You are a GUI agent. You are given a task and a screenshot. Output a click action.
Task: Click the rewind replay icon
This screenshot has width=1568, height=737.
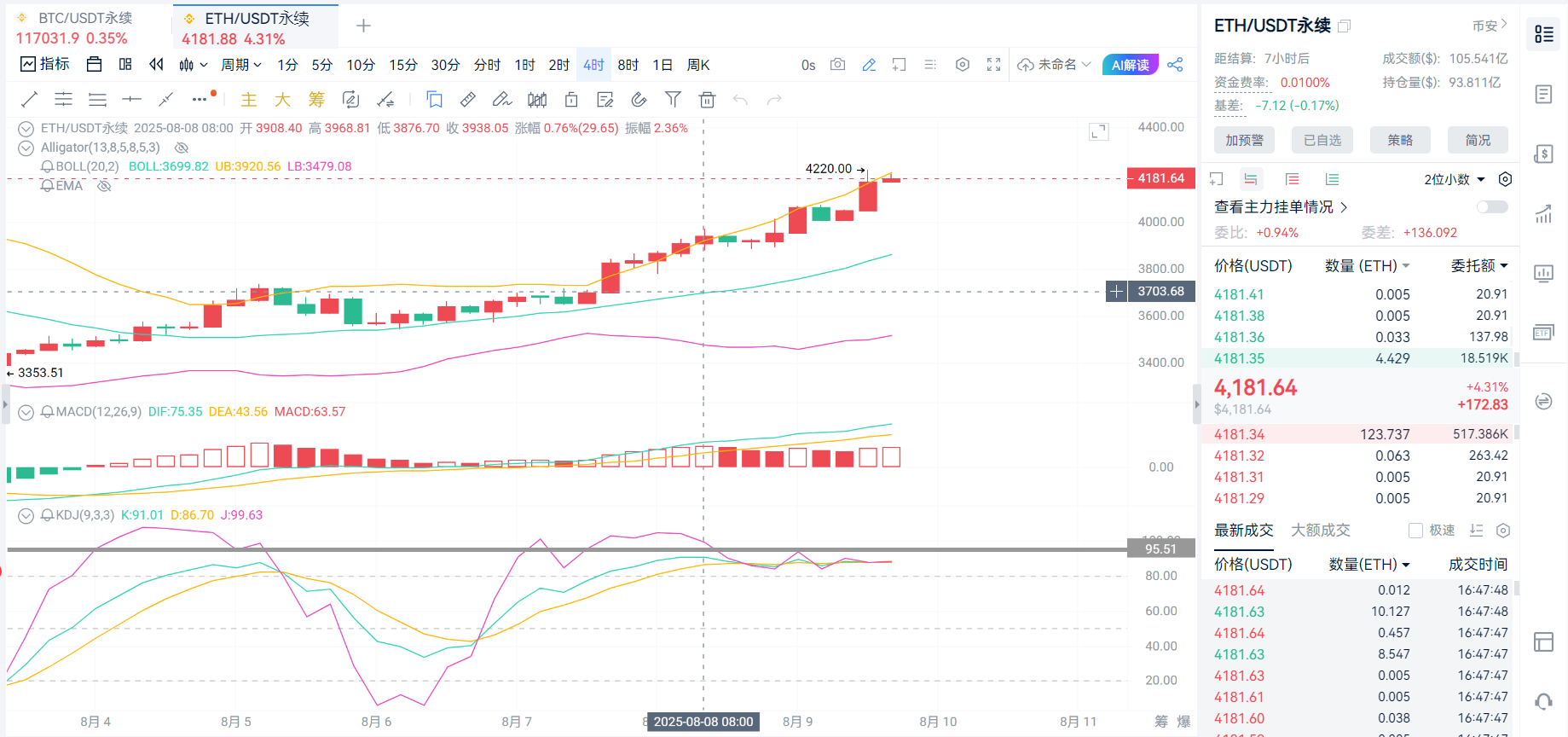156,64
